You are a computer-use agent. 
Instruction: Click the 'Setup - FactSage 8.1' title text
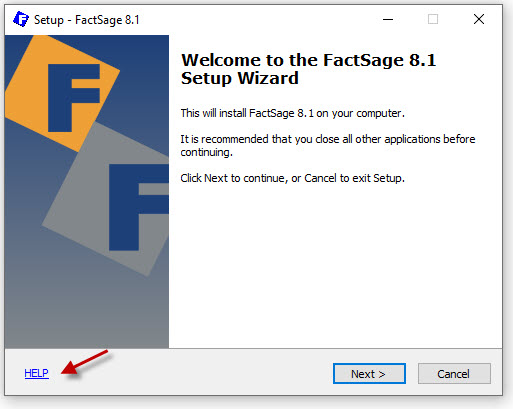[x=87, y=20]
